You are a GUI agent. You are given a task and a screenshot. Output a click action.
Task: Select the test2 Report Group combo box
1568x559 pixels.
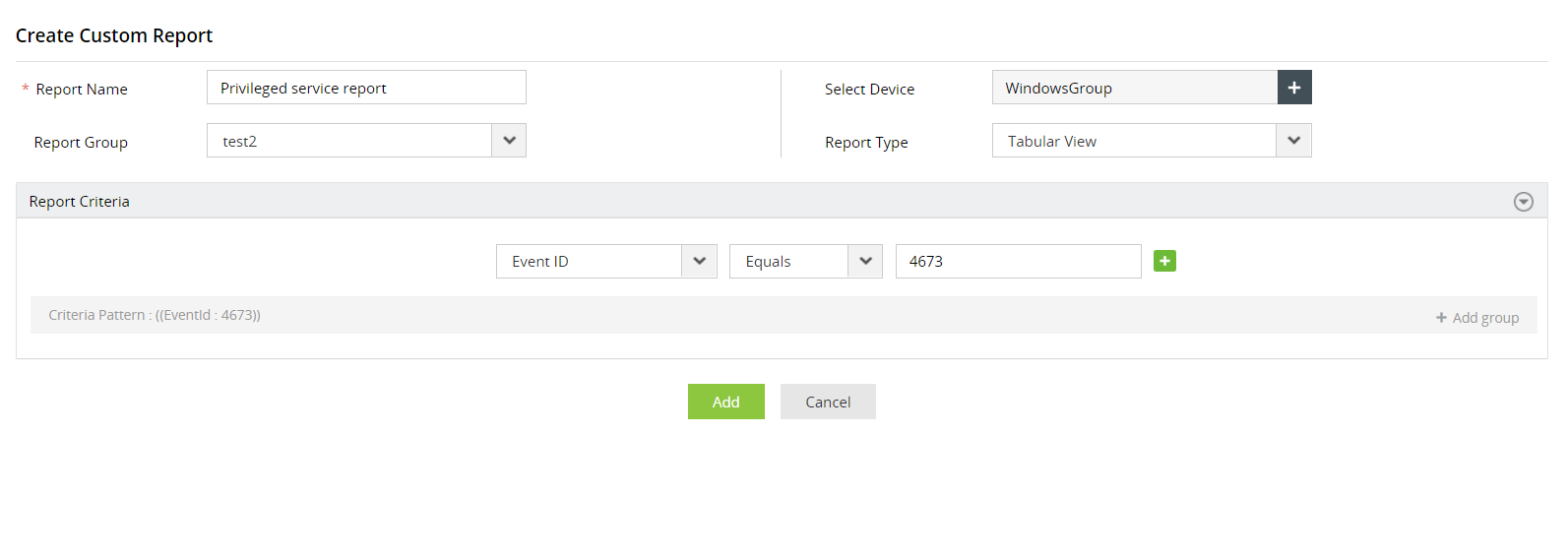point(349,141)
